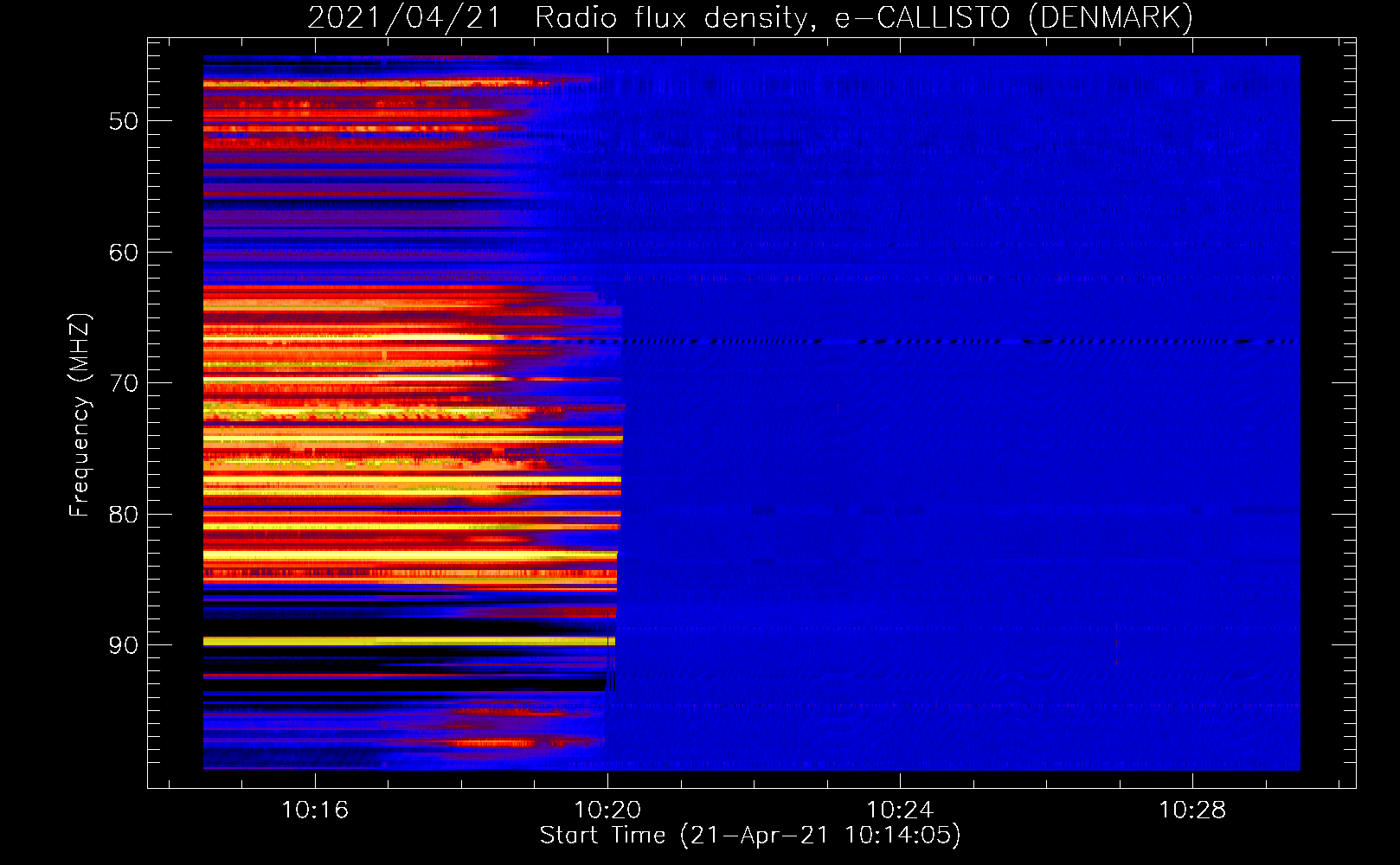Click the '10:20' time tick label
This screenshot has height=865, width=1400.
607,810
